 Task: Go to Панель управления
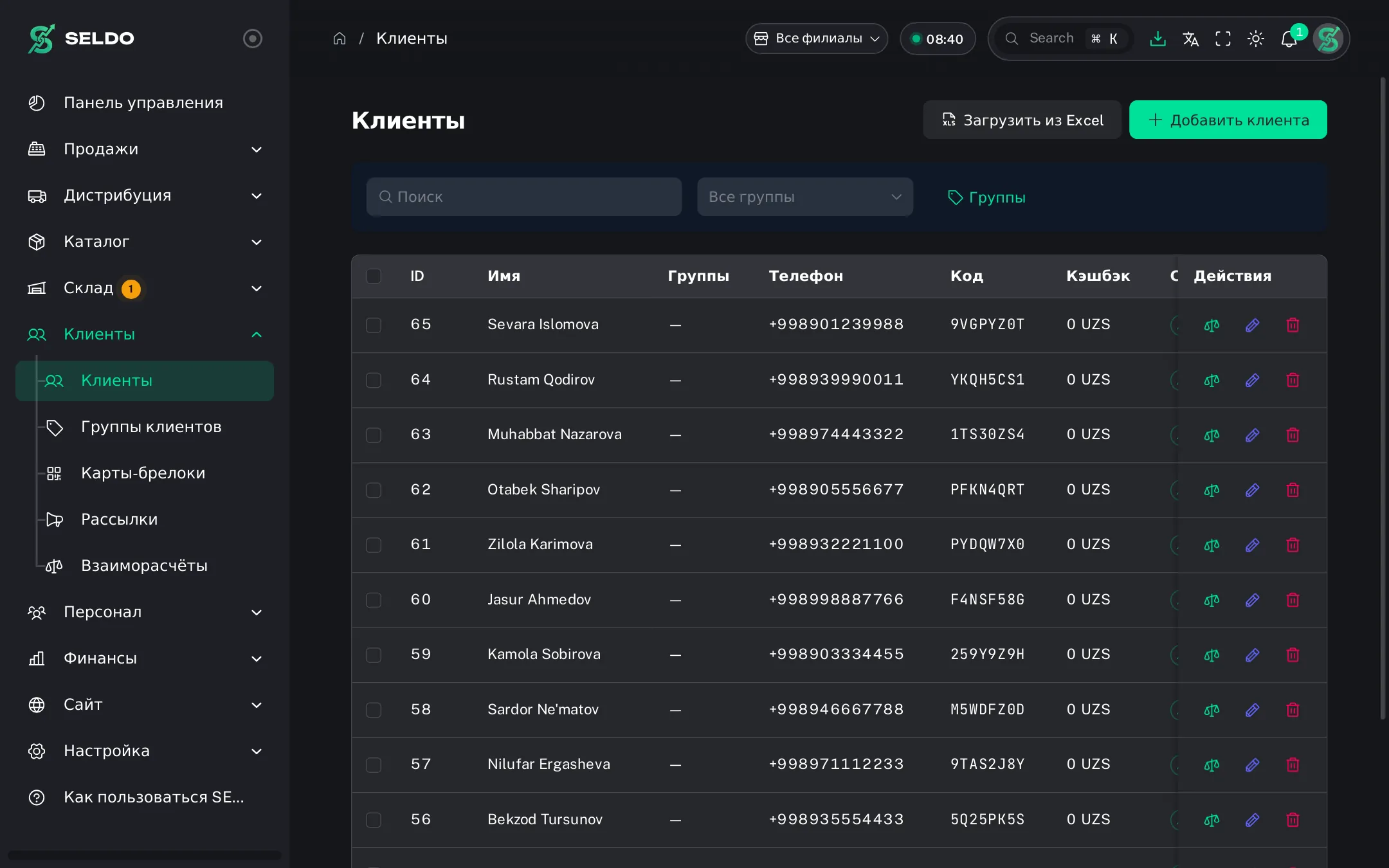click(145, 103)
